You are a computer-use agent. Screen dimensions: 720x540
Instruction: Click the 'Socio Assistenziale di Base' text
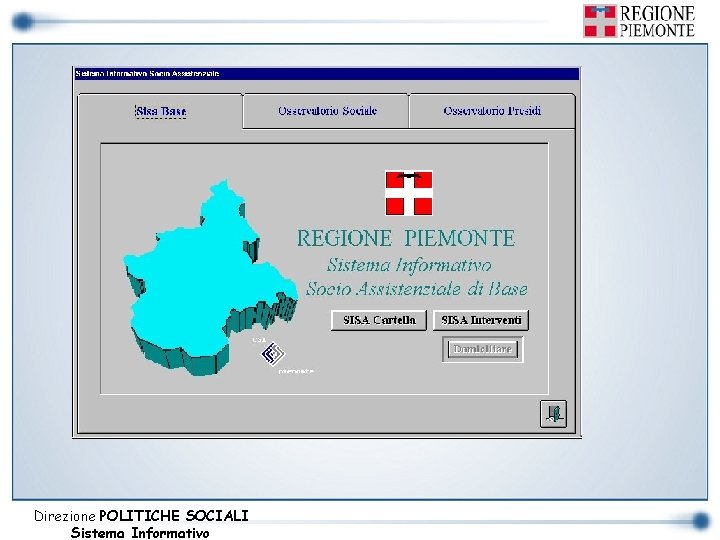pos(416,289)
